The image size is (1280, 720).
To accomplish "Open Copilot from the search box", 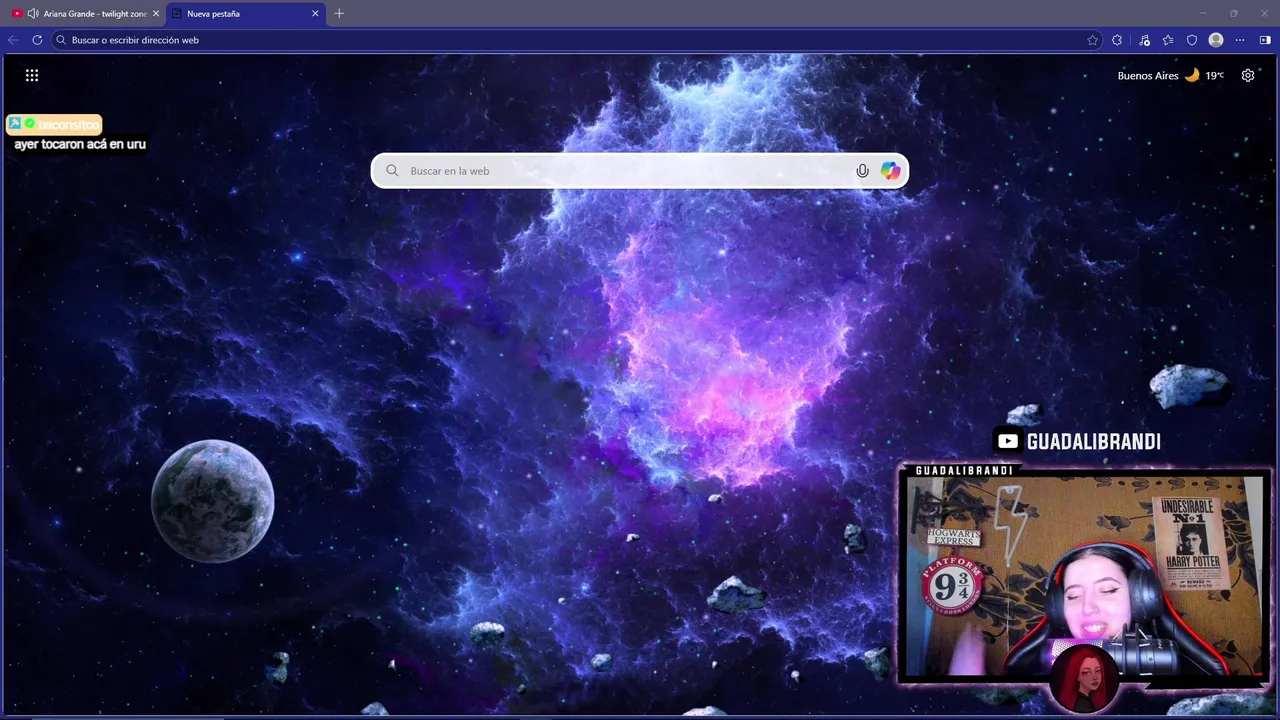I will [890, 171].
